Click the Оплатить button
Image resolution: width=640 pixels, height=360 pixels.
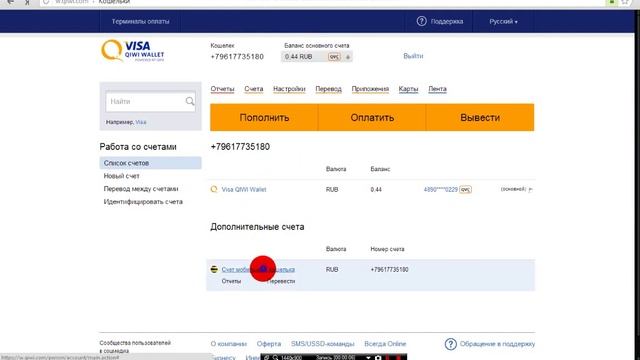tap(372, 118)
